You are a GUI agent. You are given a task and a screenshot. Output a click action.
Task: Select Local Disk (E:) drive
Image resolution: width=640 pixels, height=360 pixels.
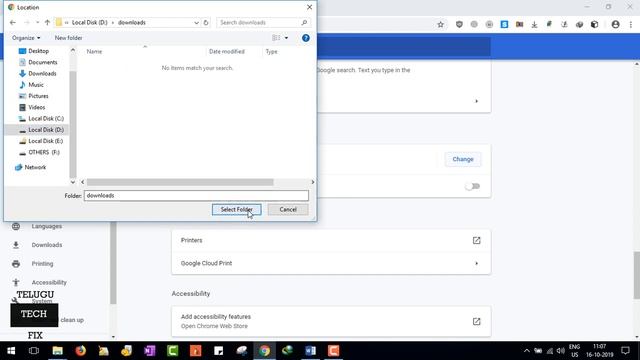[x=45, y=141]
